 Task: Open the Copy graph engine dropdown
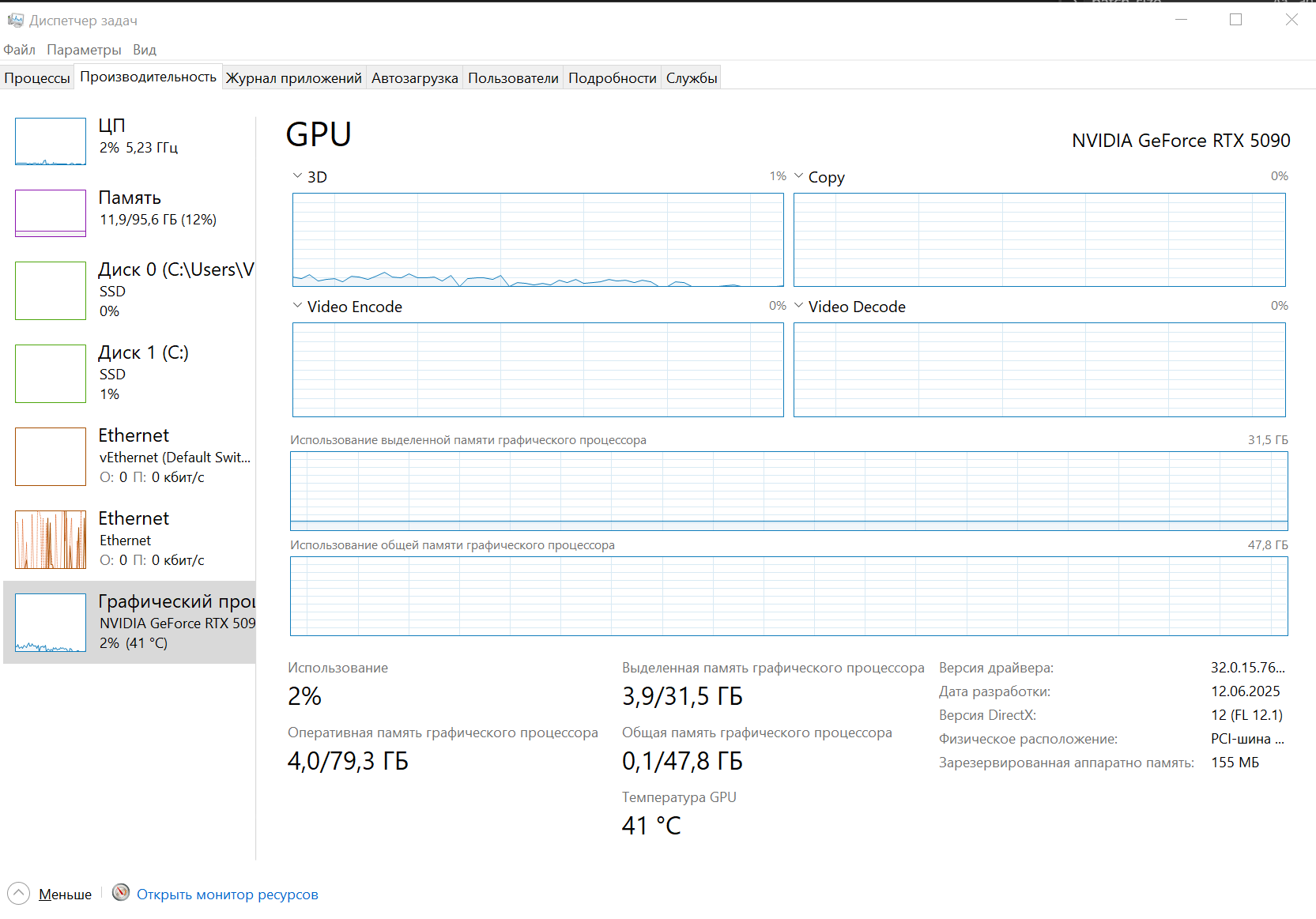tap(798, 176)
